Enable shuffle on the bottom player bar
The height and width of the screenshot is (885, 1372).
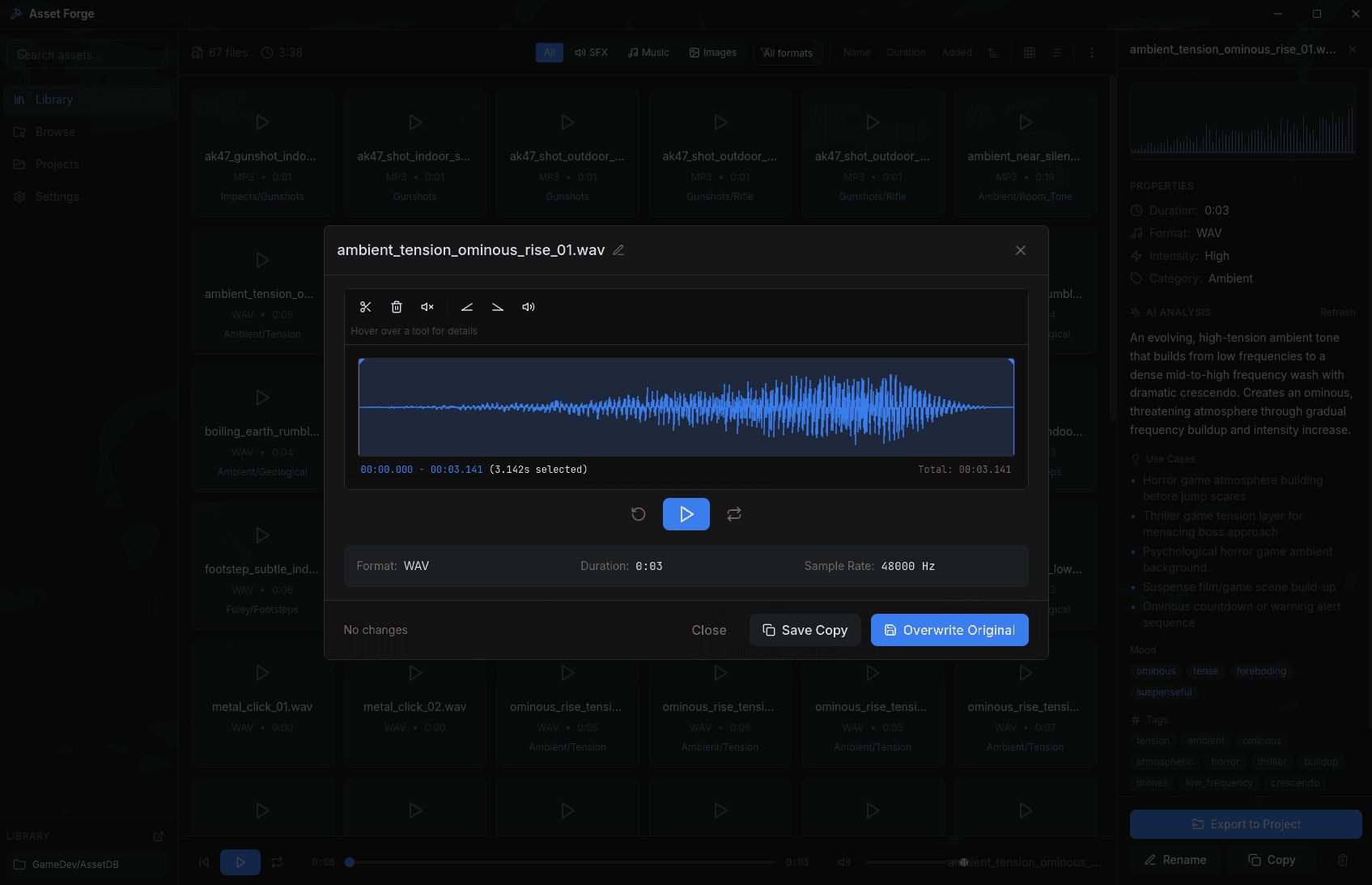pyautogui.click(x=277, y=862)
